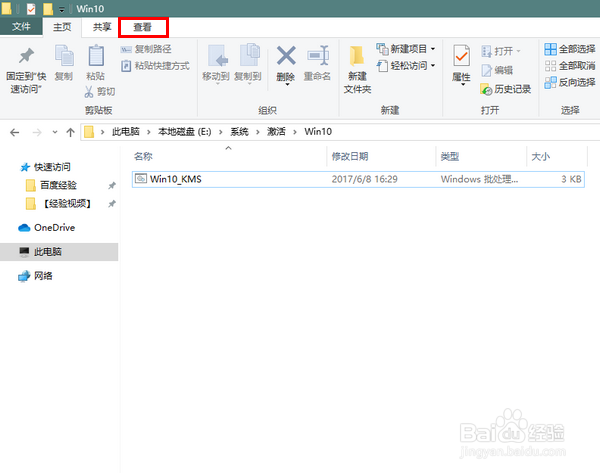600x473 pixels.
Task: Select the Win10_KMS file
Action: (x=358, y=179)
